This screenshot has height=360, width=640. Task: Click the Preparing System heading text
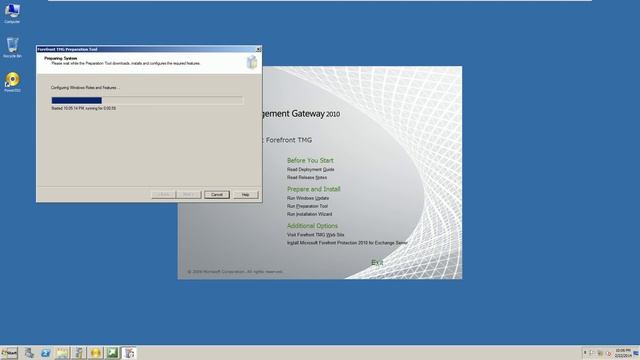(60, 58)
